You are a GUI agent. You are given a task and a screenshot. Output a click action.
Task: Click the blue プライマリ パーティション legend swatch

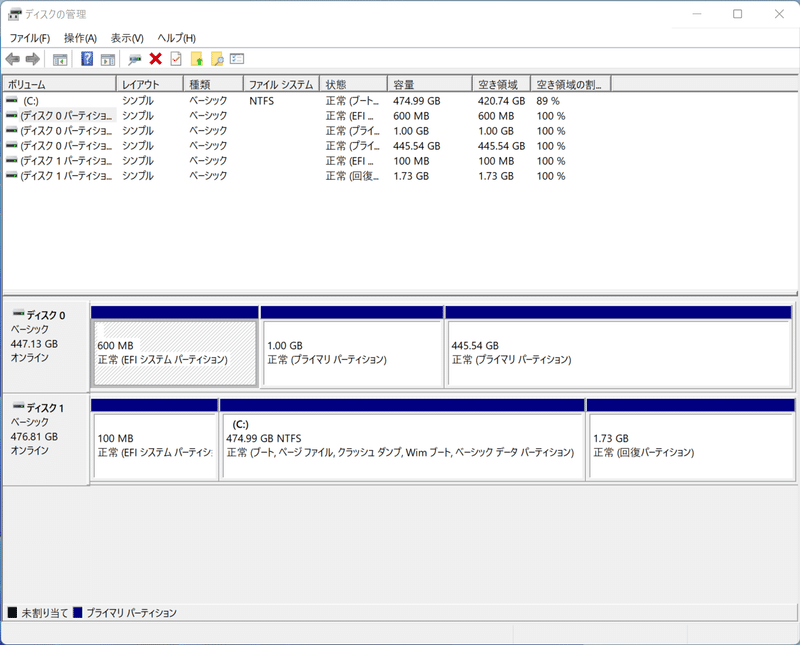tap(78, 612)
